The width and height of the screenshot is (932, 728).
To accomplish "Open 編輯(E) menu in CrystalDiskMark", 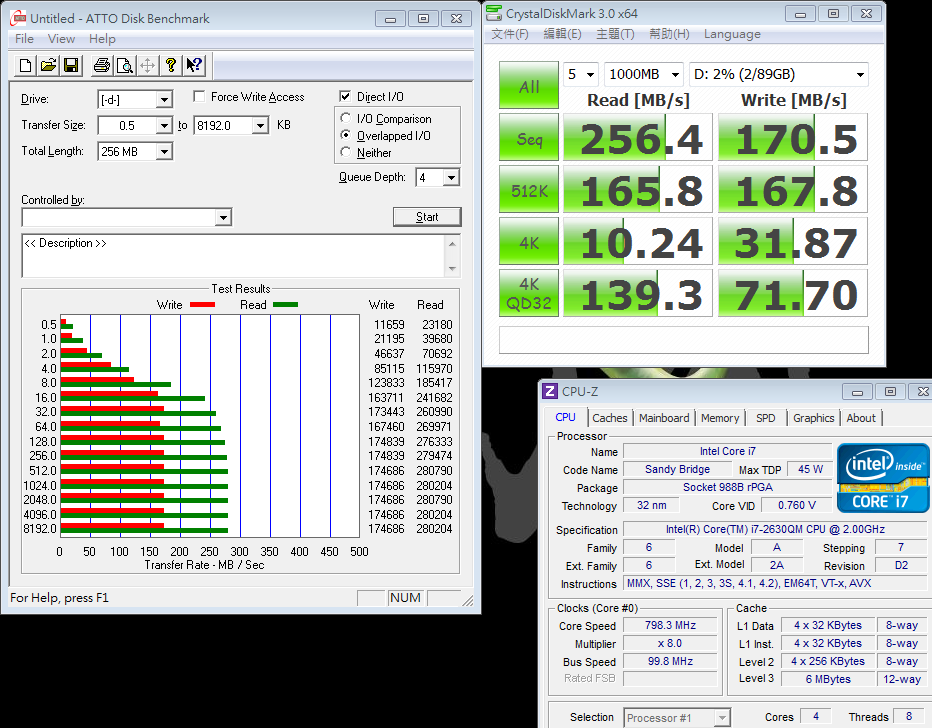I will tap(562, 34).
